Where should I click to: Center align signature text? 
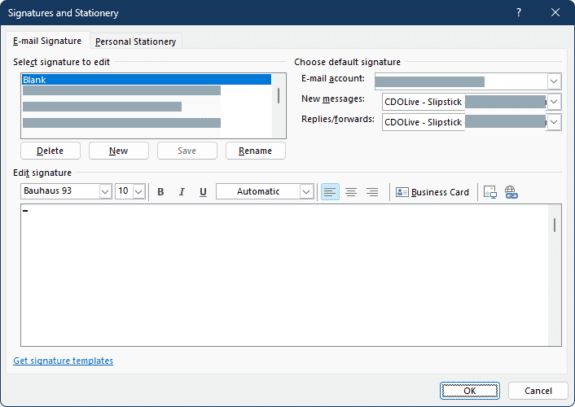(x=351, y=192)
